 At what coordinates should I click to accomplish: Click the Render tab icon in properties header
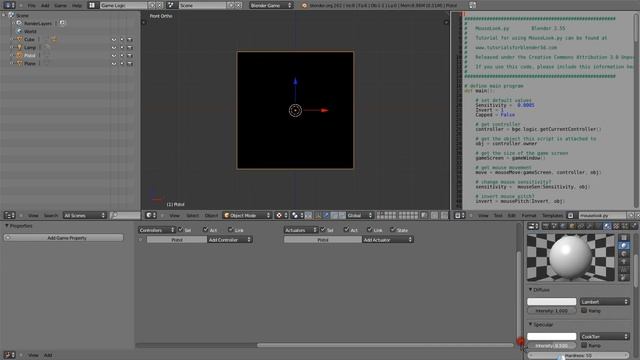click(x=546, y=226)
